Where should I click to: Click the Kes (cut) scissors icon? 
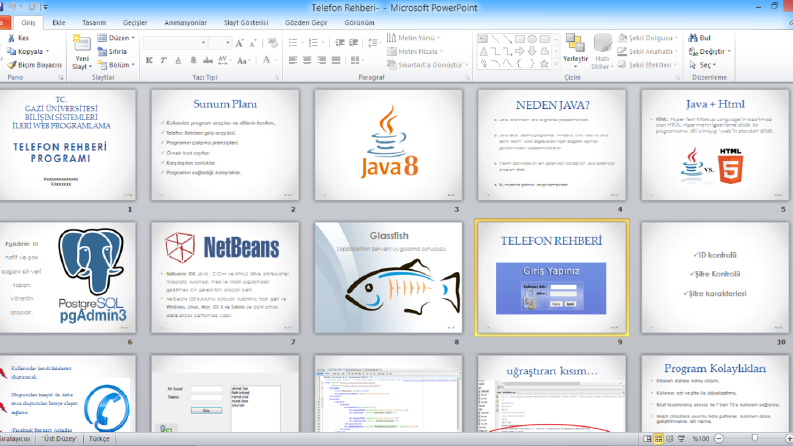click(11, 38)
